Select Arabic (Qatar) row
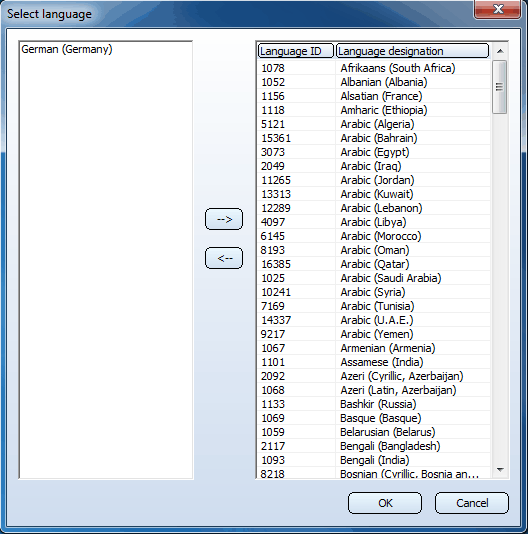The image size is (528, 534). tap(374, 264)
